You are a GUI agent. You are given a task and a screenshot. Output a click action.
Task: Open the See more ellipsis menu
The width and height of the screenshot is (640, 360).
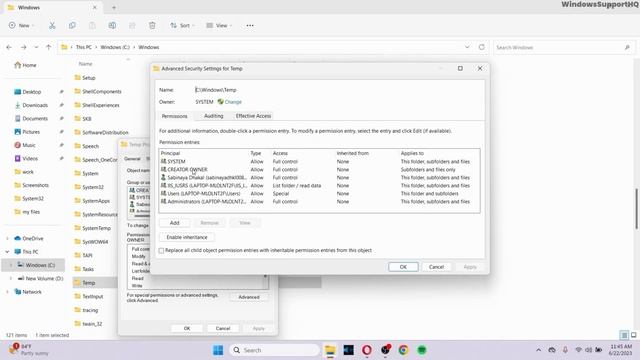[250, 25]
